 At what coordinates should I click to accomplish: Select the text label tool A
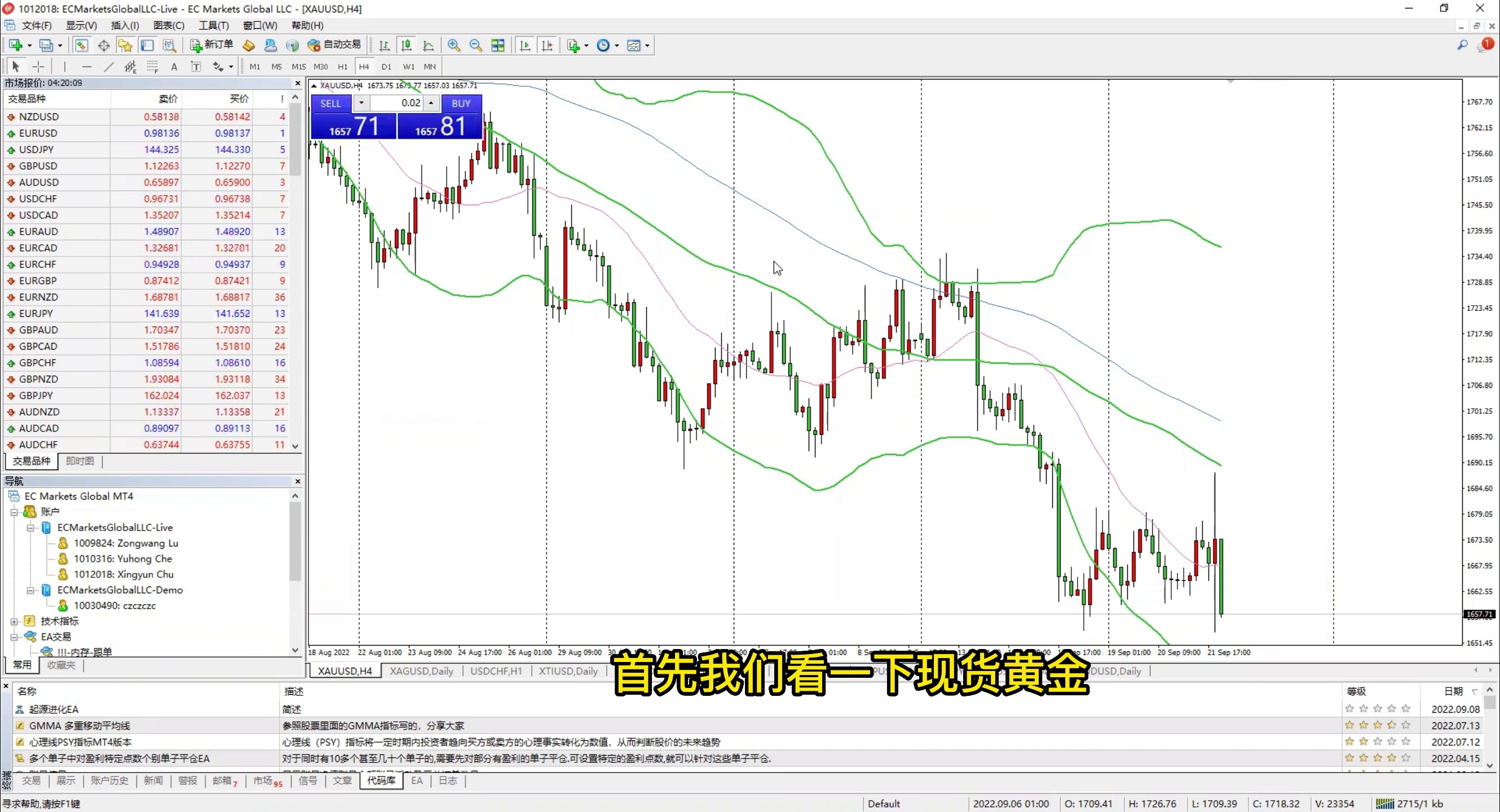pyautogui.click(x=174, y=67)
